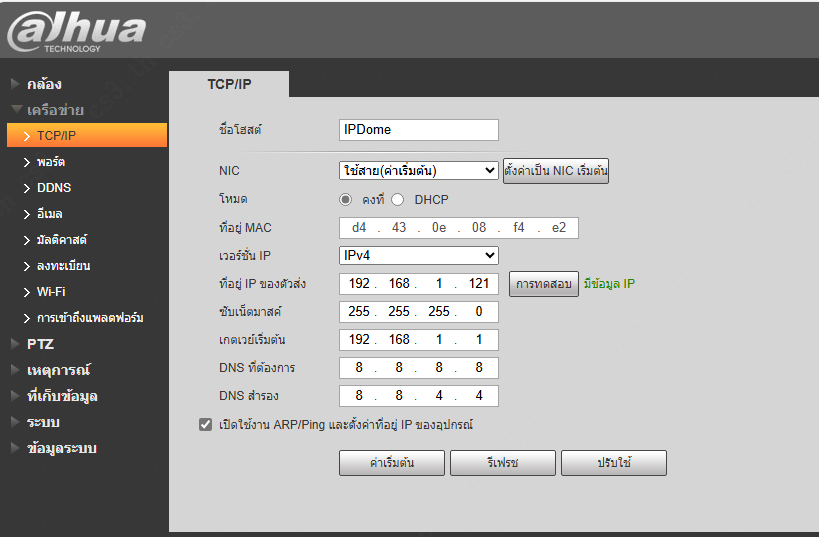Click the alternate DNS 8.8.4.4 field

418,395
